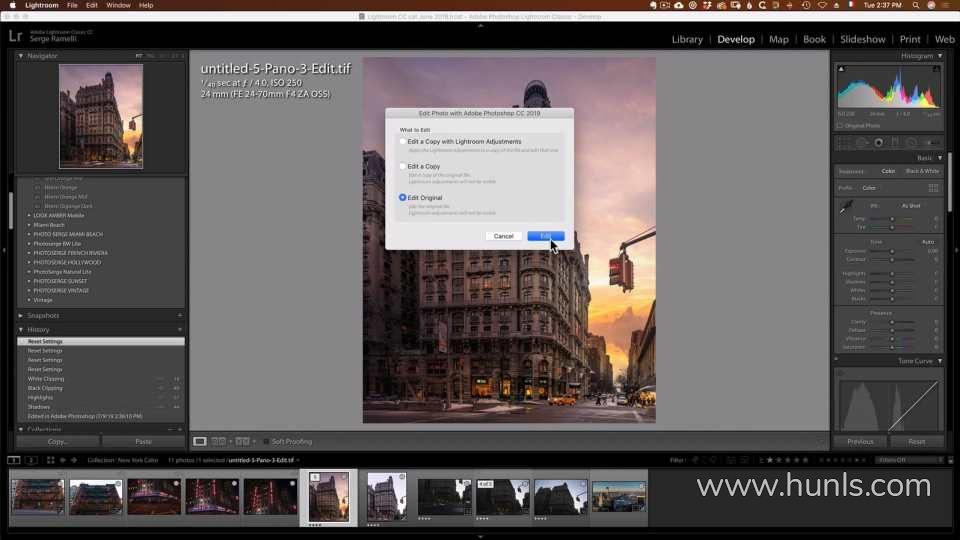The height and width of the screenshot is (540, 960).
Task: Select the first filmstrip thumbnail
Action: (38, 496)
